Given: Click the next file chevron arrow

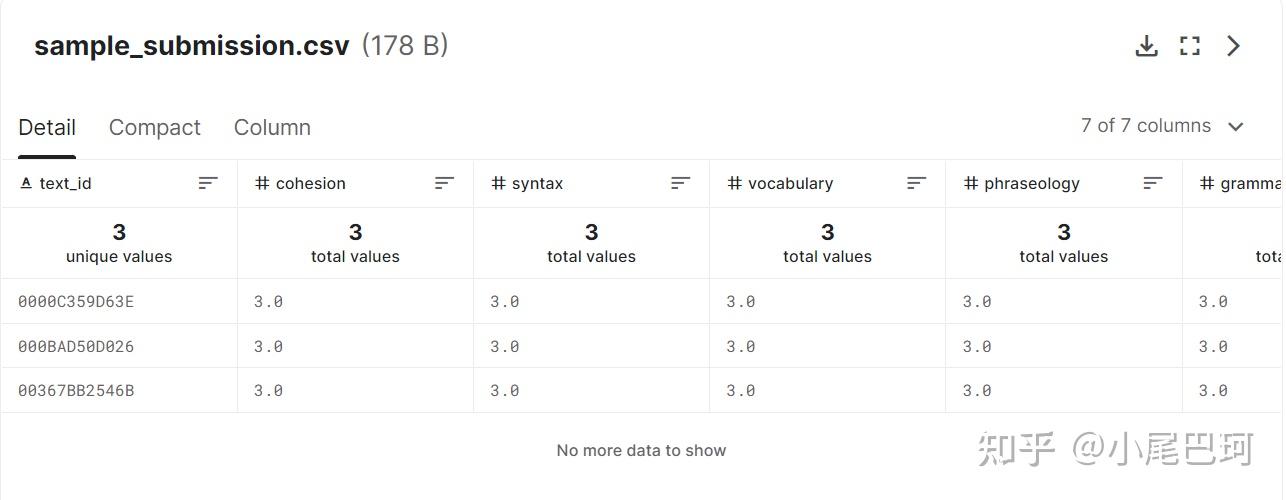Looking at the screenshot, I should click(x=1234, y=46).
